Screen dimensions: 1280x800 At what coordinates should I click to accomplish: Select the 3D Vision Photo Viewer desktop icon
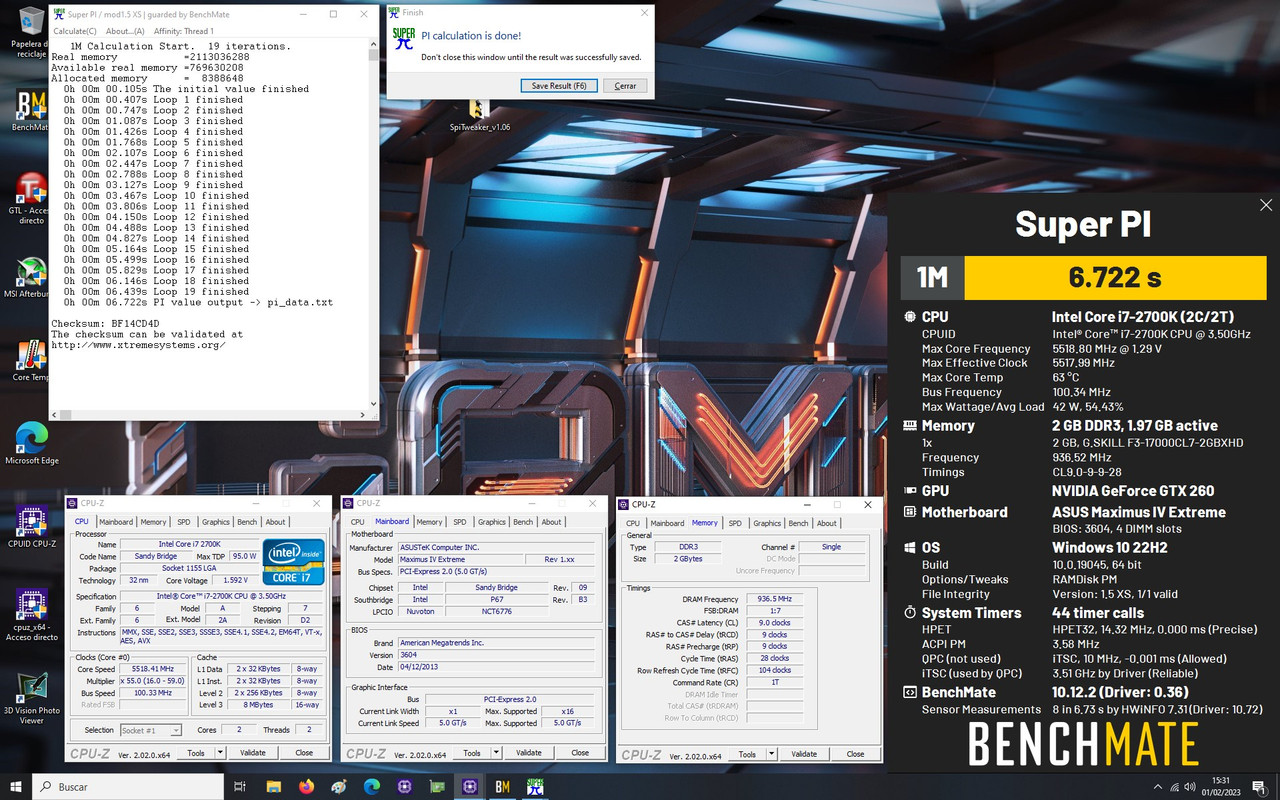coord(32,698)
